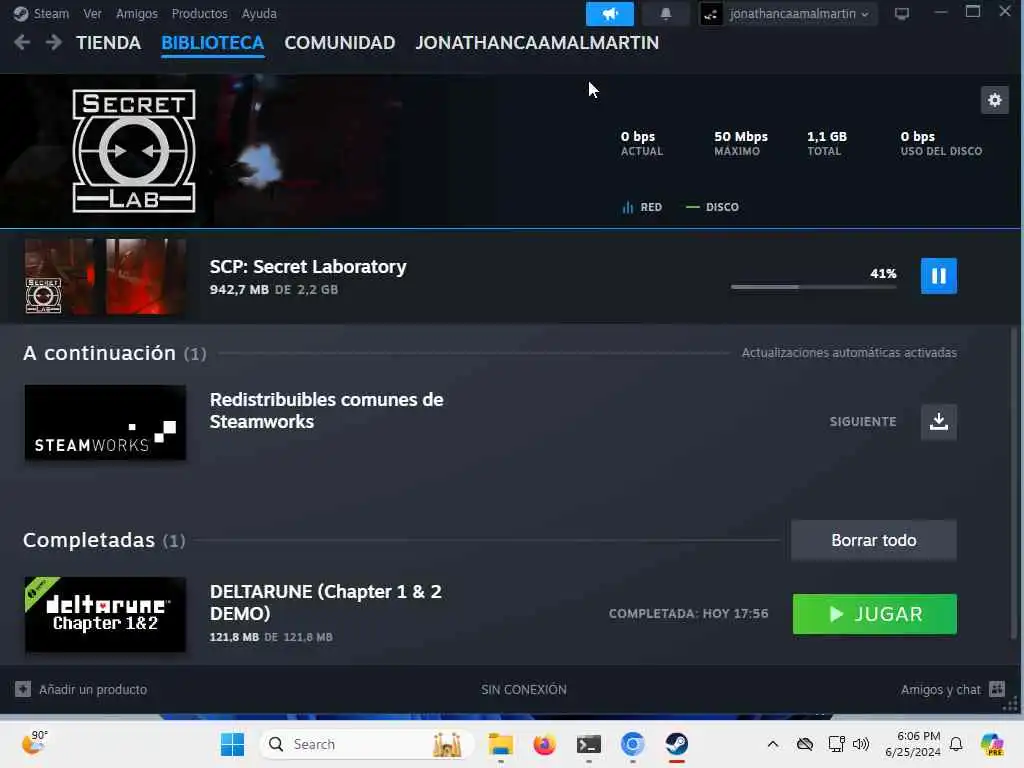Go to the COMUNIDAD tab
This screenshot has height=768, width=1024.
(x=340, y=43)
